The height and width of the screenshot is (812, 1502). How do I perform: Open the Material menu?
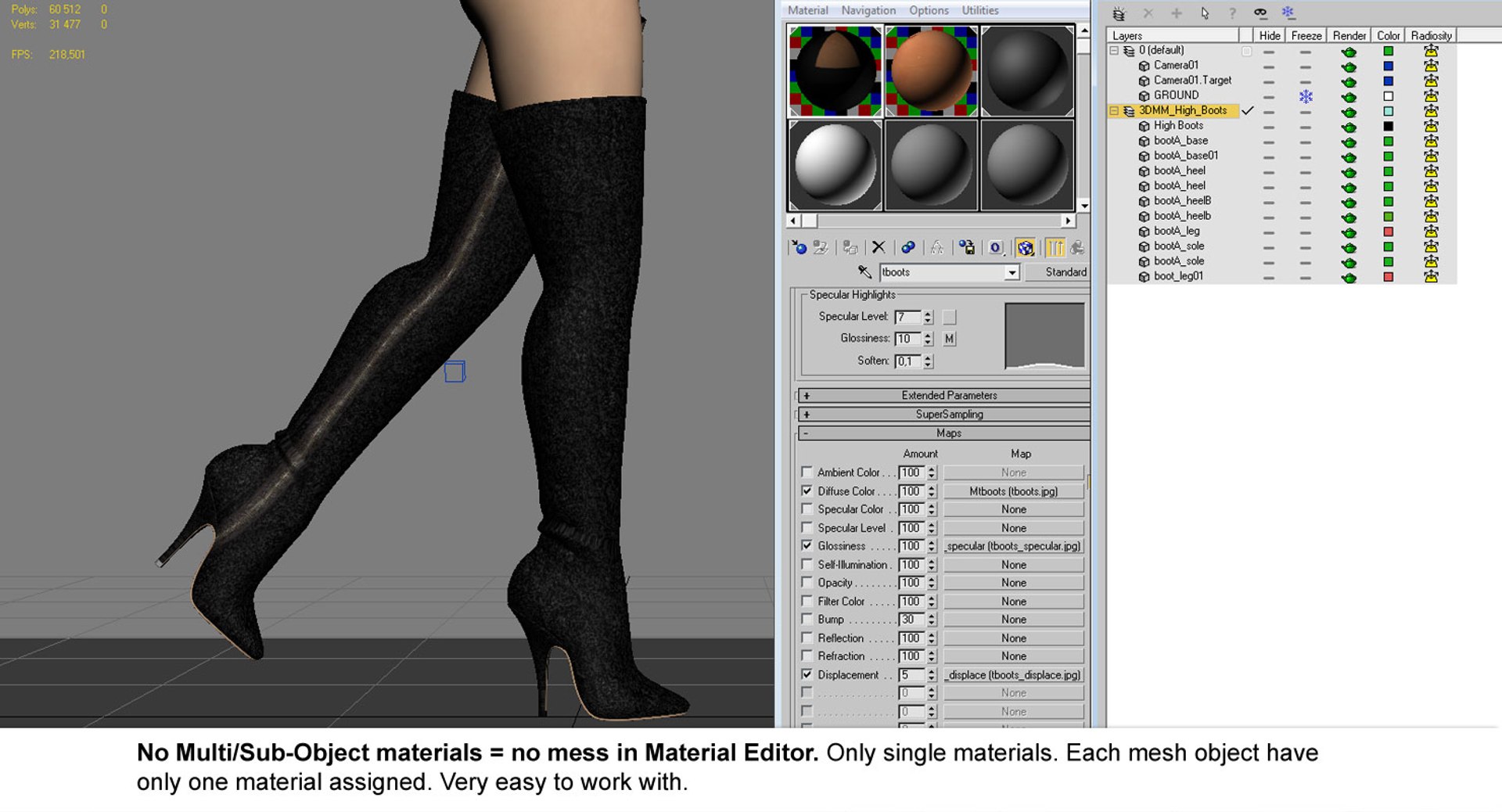pos(807,10)
